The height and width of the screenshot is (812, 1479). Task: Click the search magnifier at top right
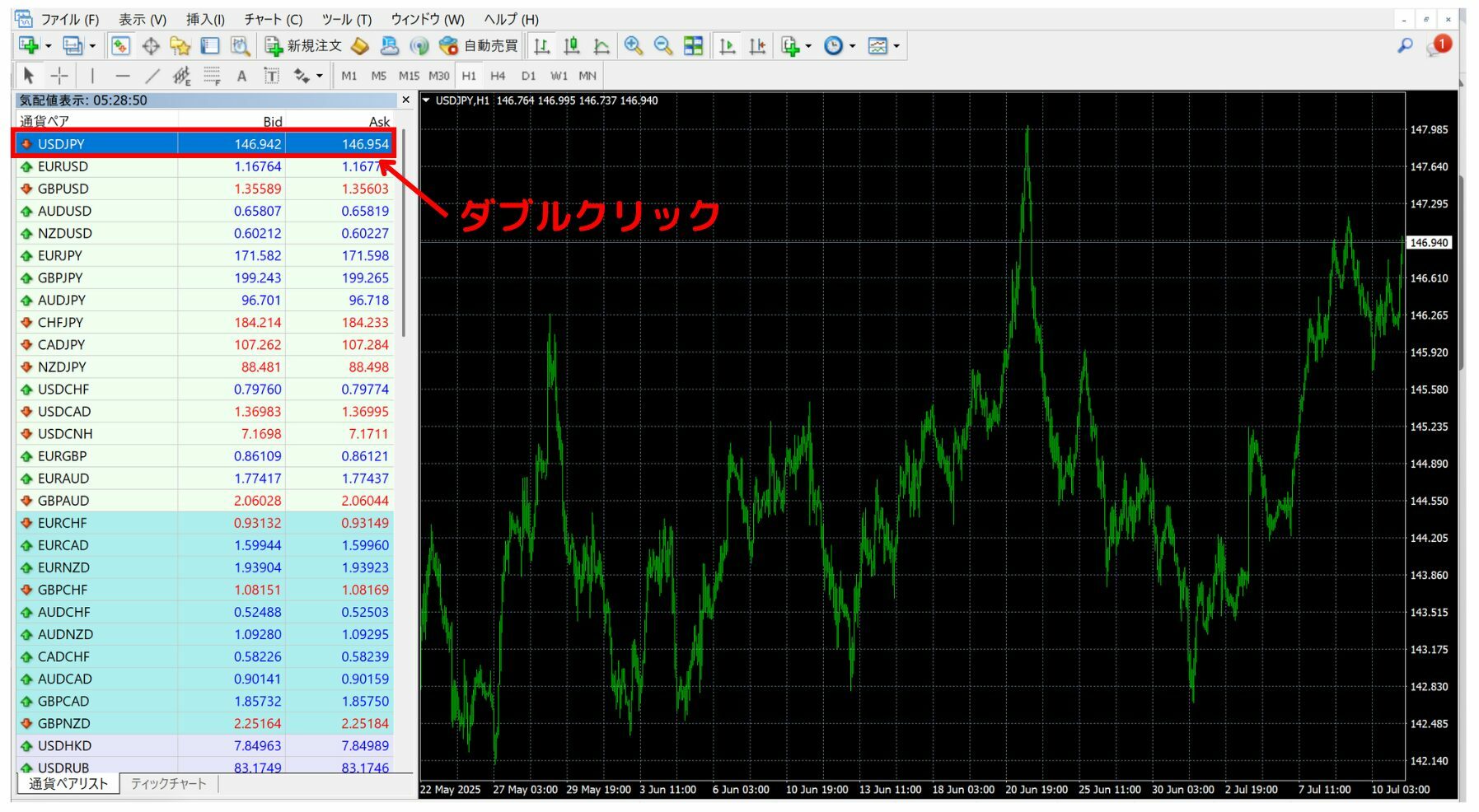(1405, 46)
